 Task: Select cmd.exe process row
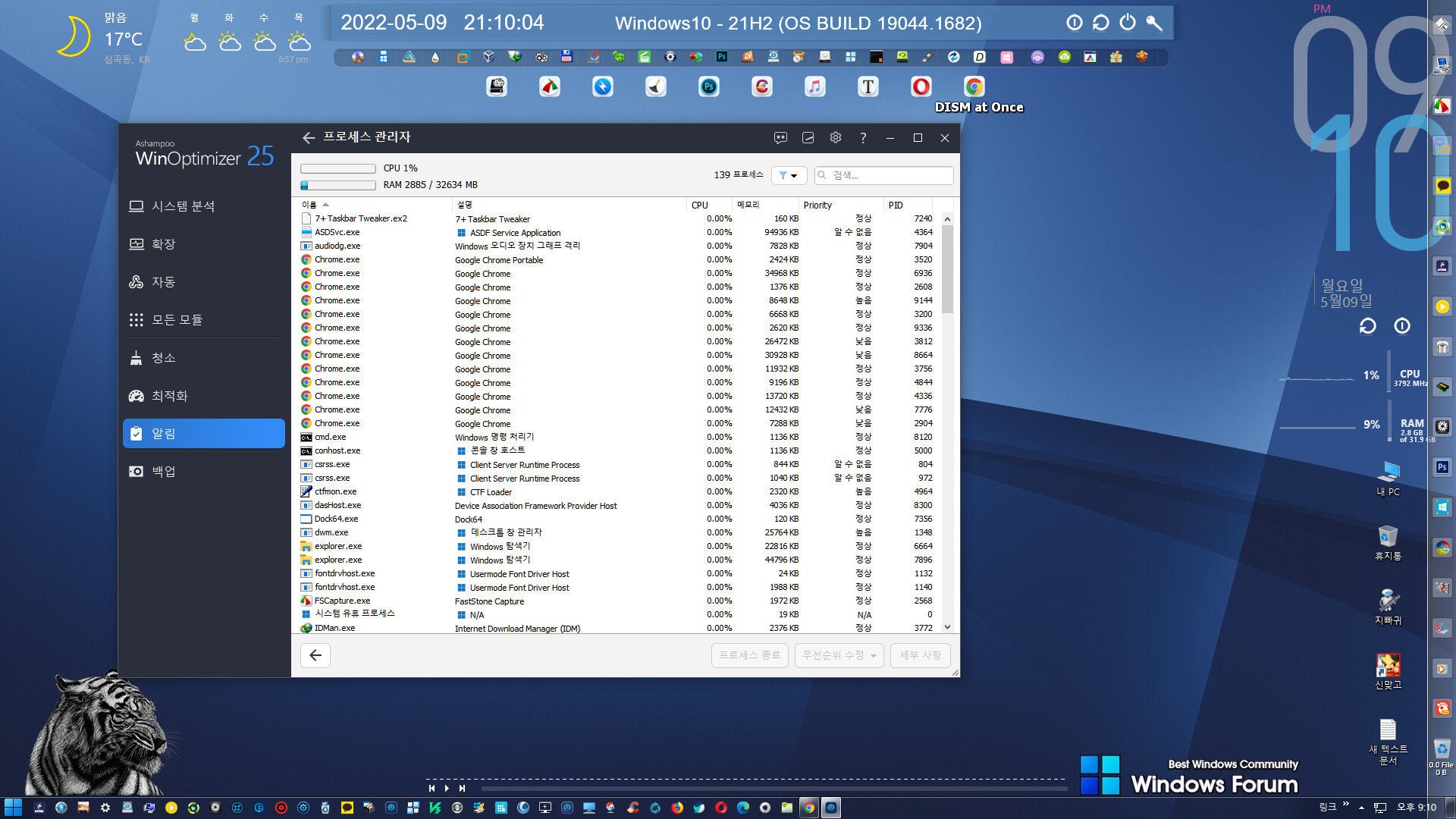pos(617,437)
